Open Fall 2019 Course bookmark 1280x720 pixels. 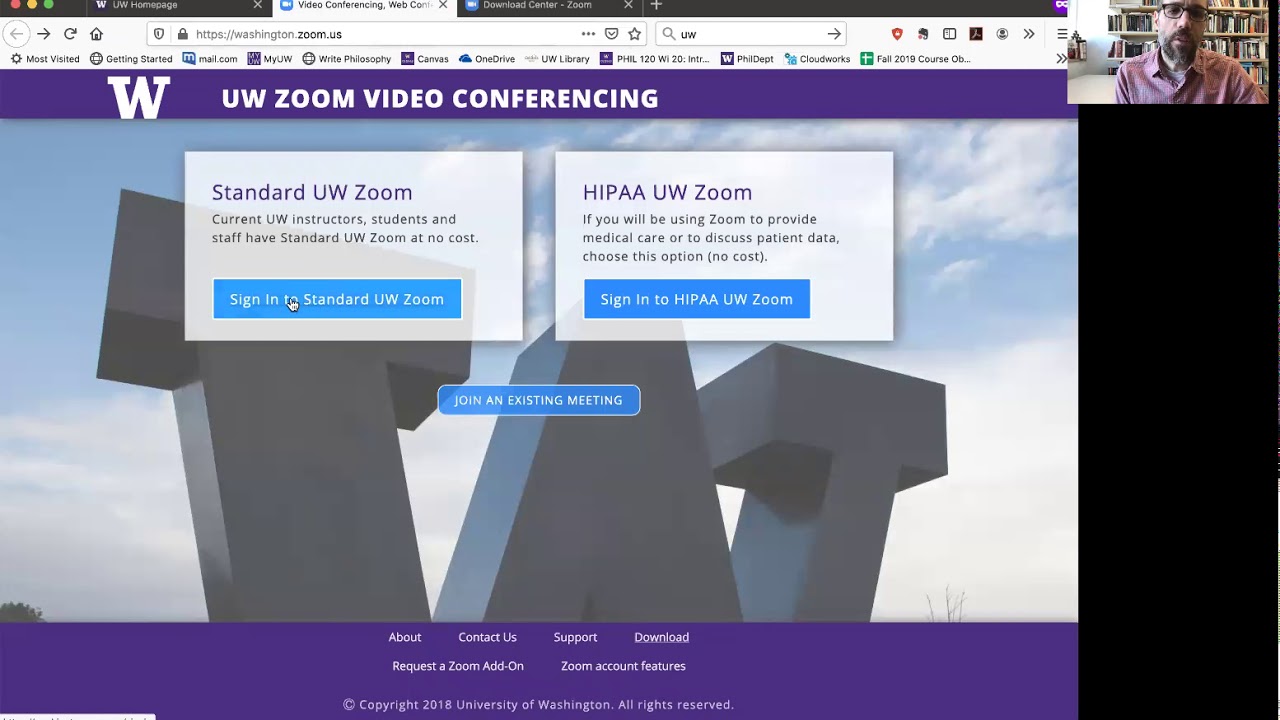pyautogui.click(x=915, y=59)
